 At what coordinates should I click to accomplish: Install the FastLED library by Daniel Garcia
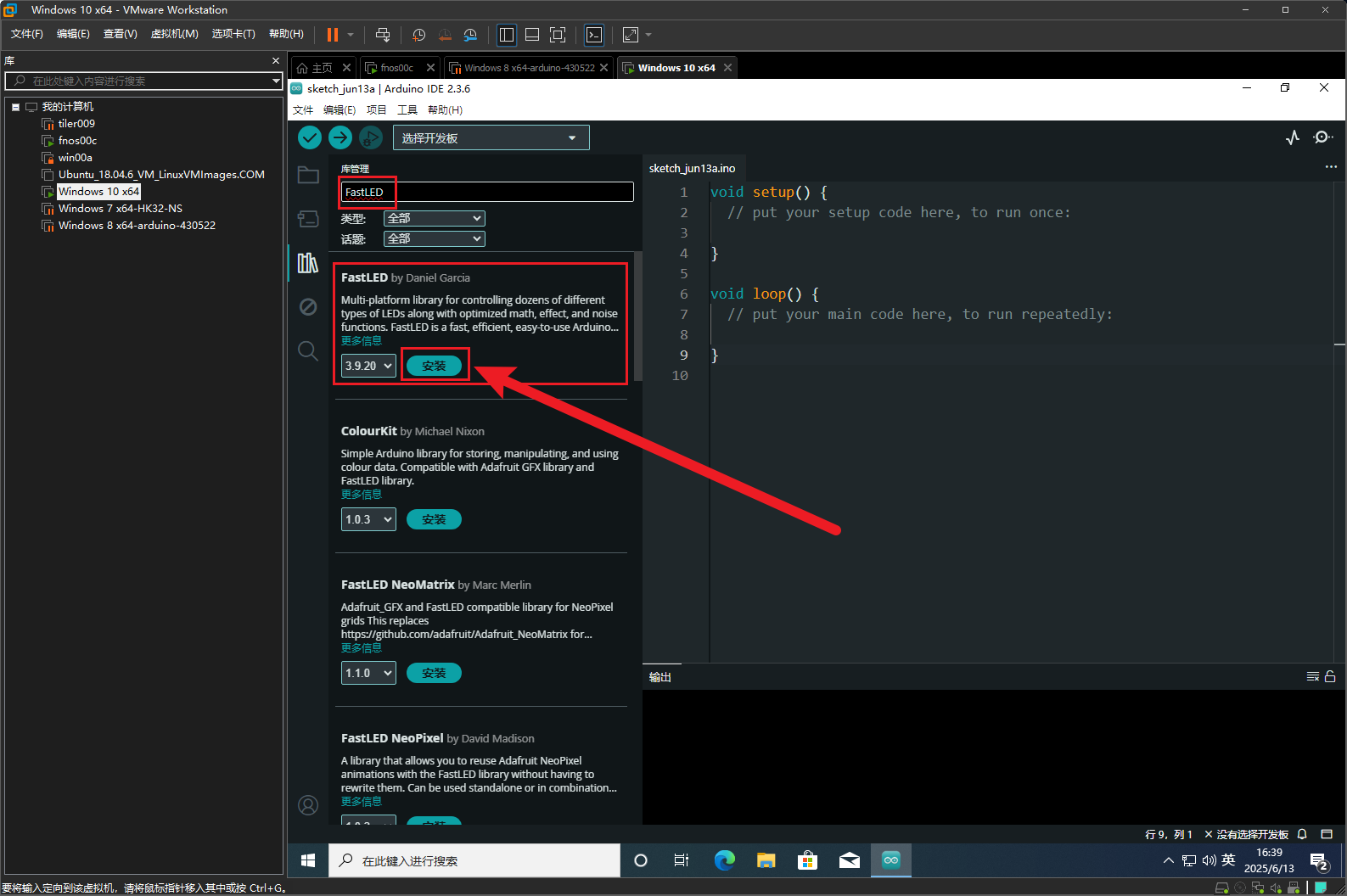[434, 366]
